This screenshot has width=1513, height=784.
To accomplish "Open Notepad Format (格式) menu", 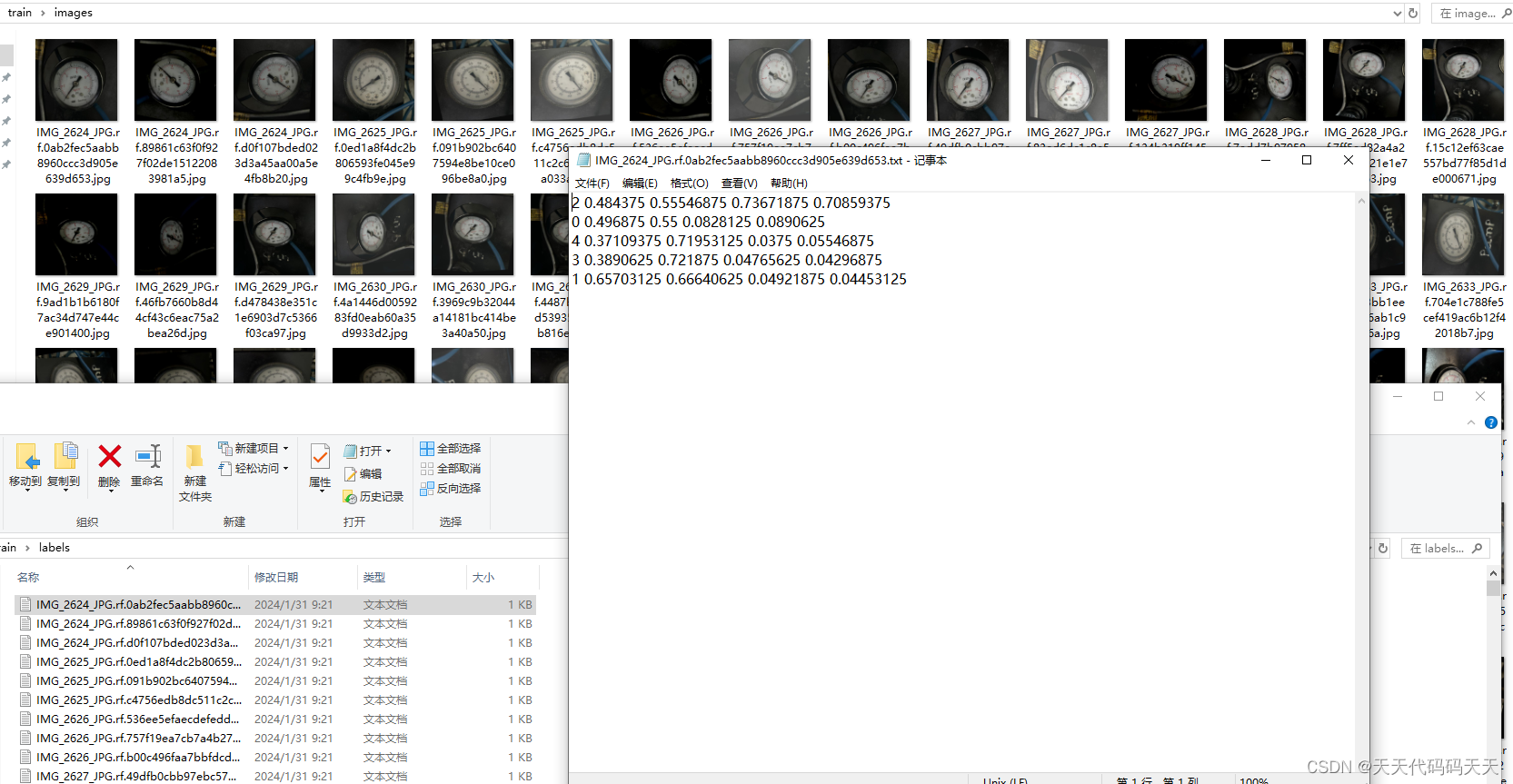I will (x=690, y=184).
